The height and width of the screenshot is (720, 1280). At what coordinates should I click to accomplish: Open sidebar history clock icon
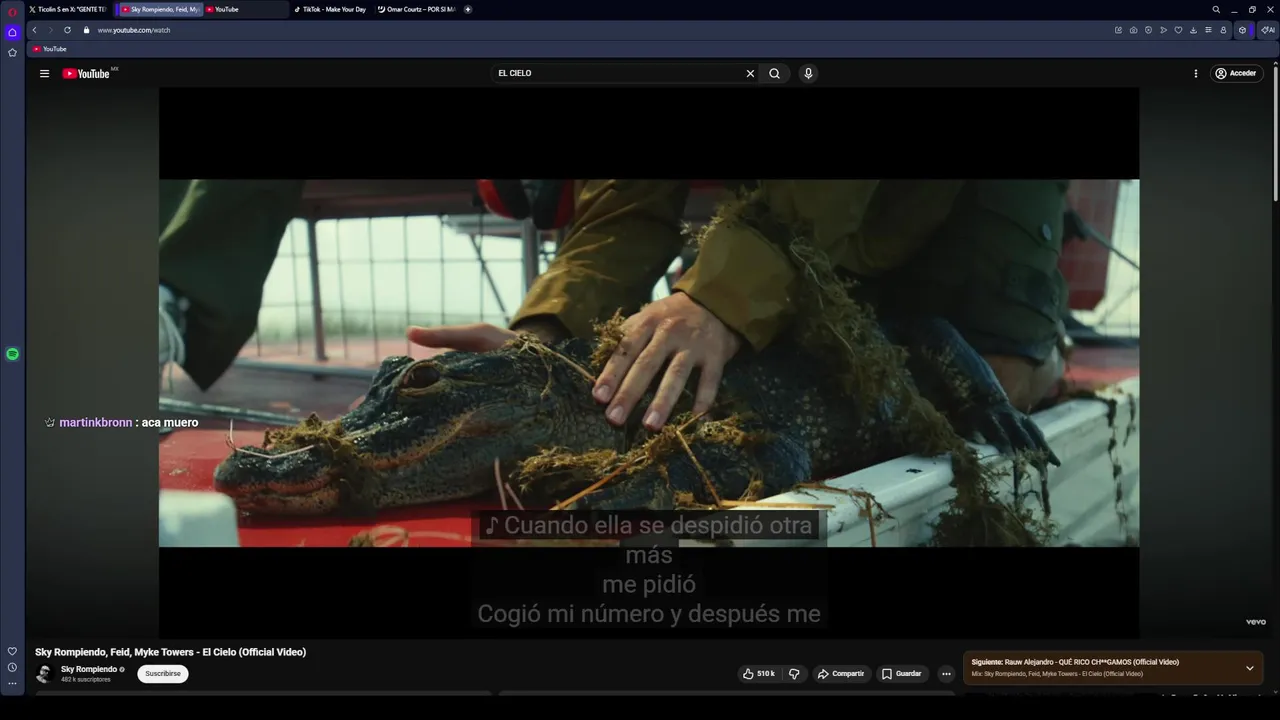click(x=12, y=667)
